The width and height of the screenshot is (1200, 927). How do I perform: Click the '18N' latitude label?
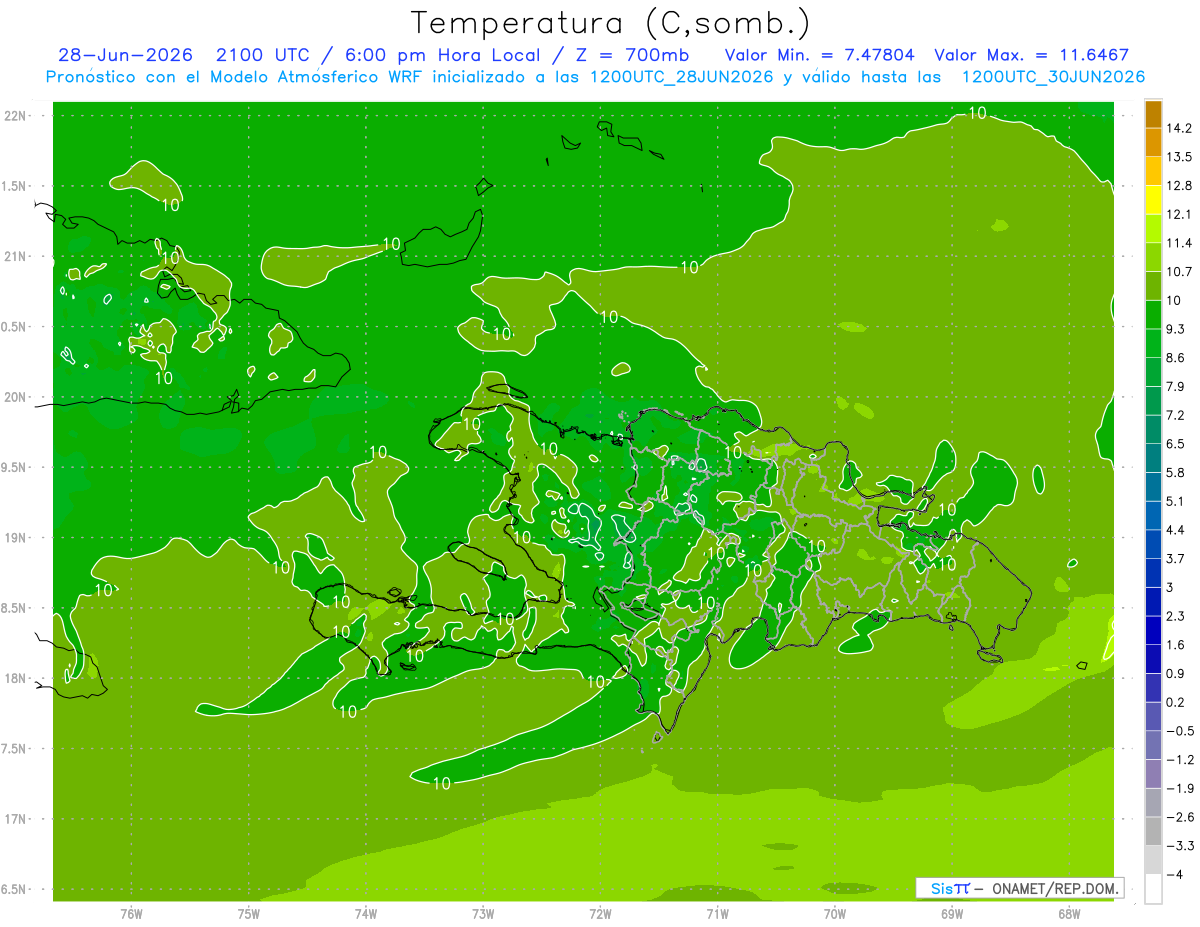click(x=15, y=679)
